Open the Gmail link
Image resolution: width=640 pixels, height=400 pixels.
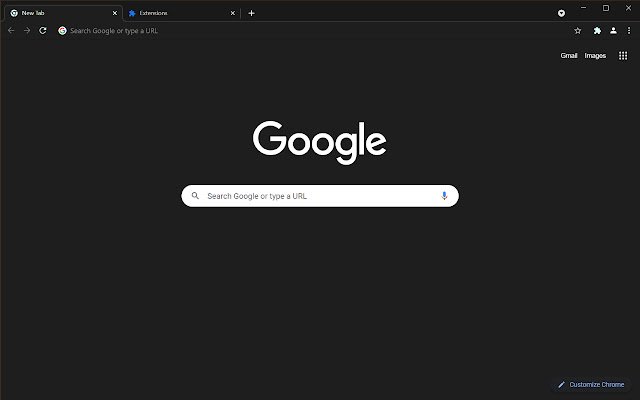click(x=569, y=56)
